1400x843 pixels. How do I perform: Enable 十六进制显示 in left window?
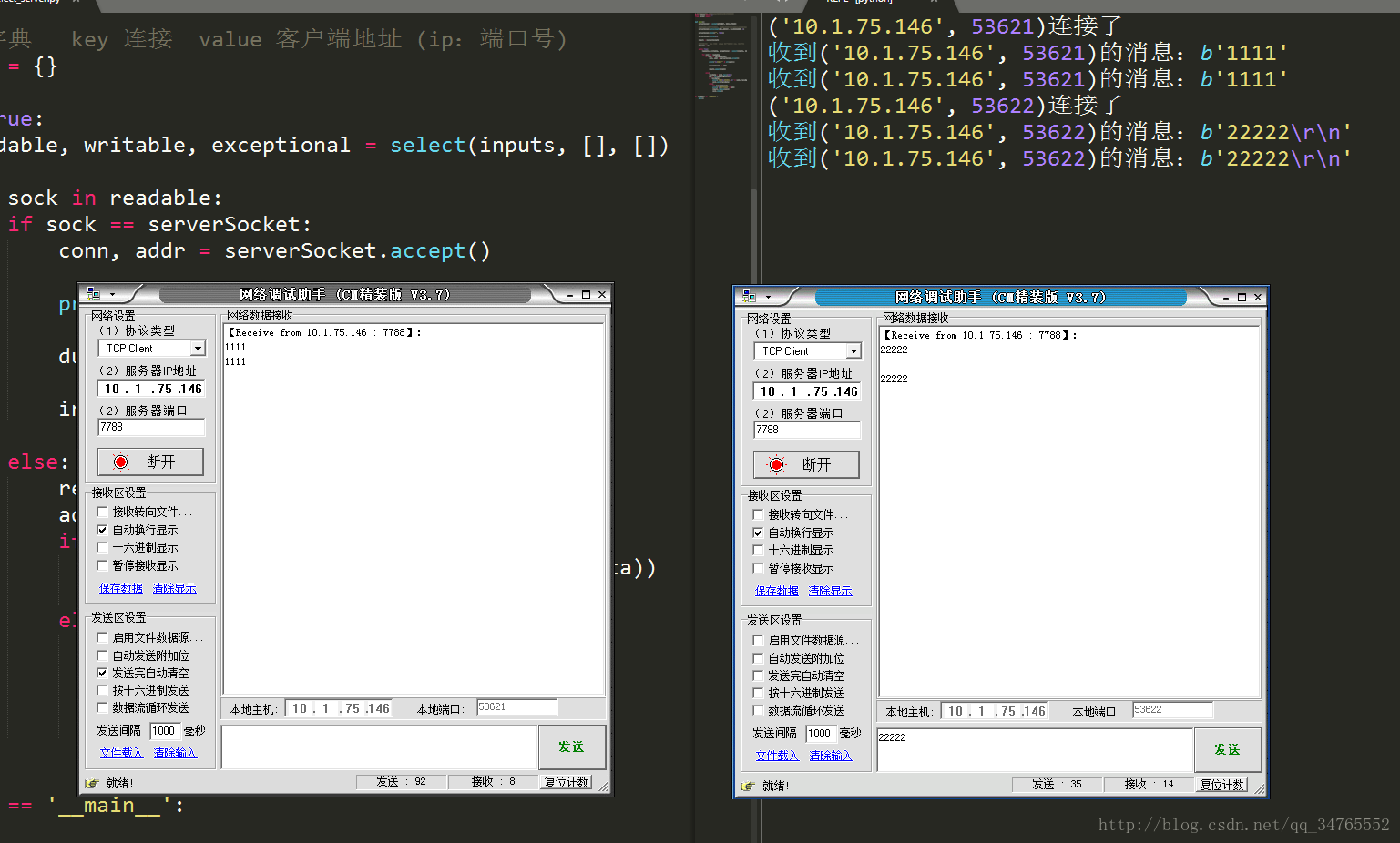(x=102, y=547)
